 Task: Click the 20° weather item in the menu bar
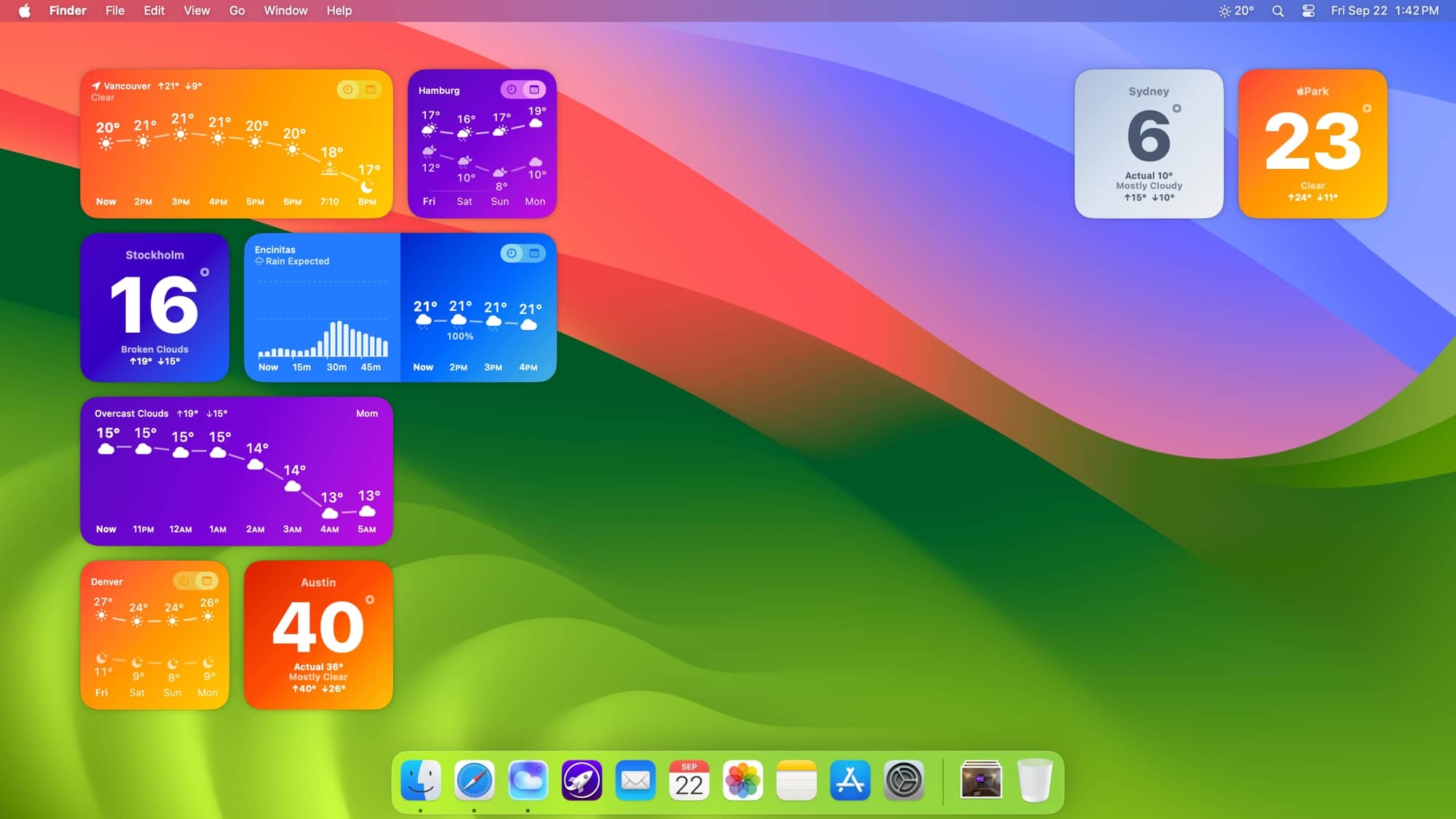[x=1236, y=10]
